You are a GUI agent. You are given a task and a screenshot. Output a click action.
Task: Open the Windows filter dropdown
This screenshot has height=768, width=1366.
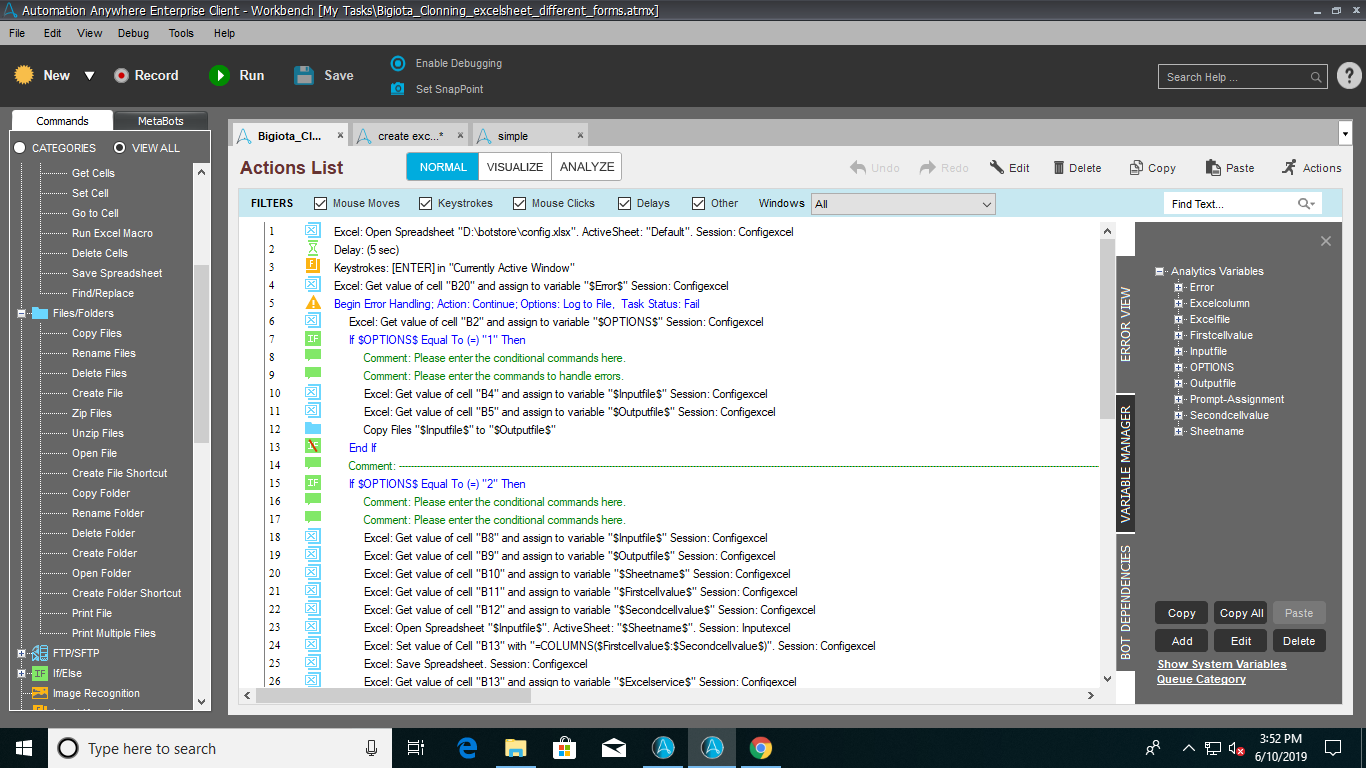pyautogui.click(x=986, y=204)
